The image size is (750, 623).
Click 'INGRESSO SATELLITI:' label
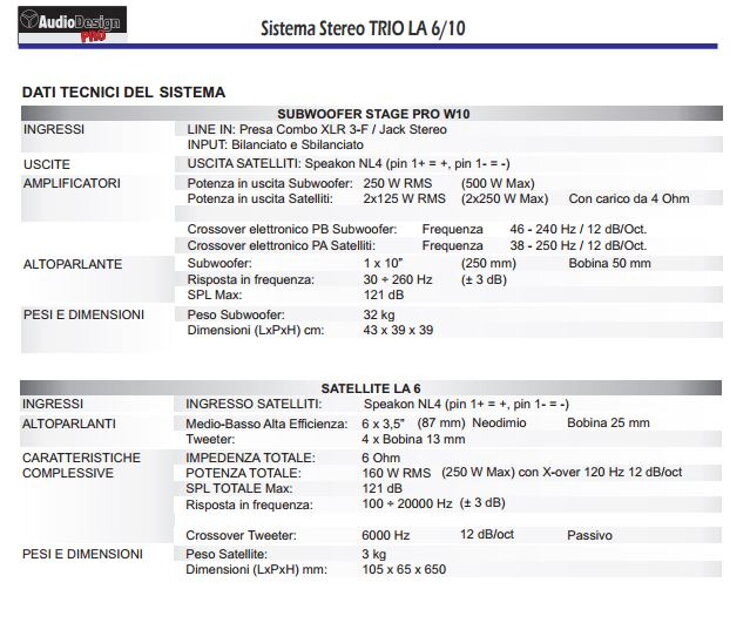click(x=254, y=404)
